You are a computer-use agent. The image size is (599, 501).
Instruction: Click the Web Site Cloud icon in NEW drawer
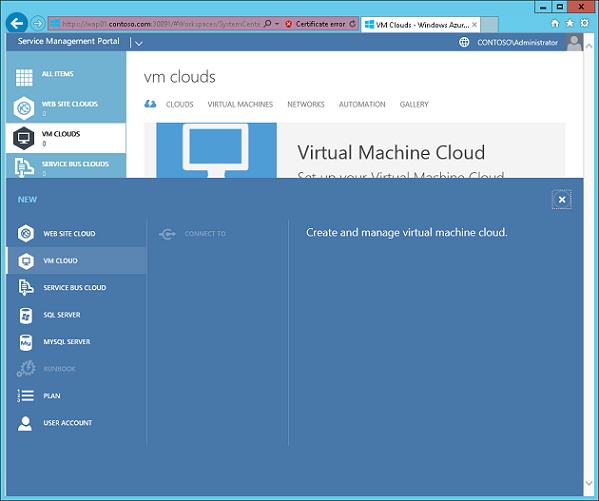26,233
